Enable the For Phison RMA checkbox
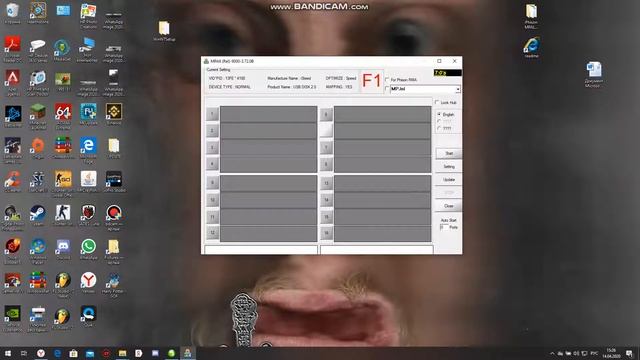Screen dimensions: 640x360 (x=387, y=80)
